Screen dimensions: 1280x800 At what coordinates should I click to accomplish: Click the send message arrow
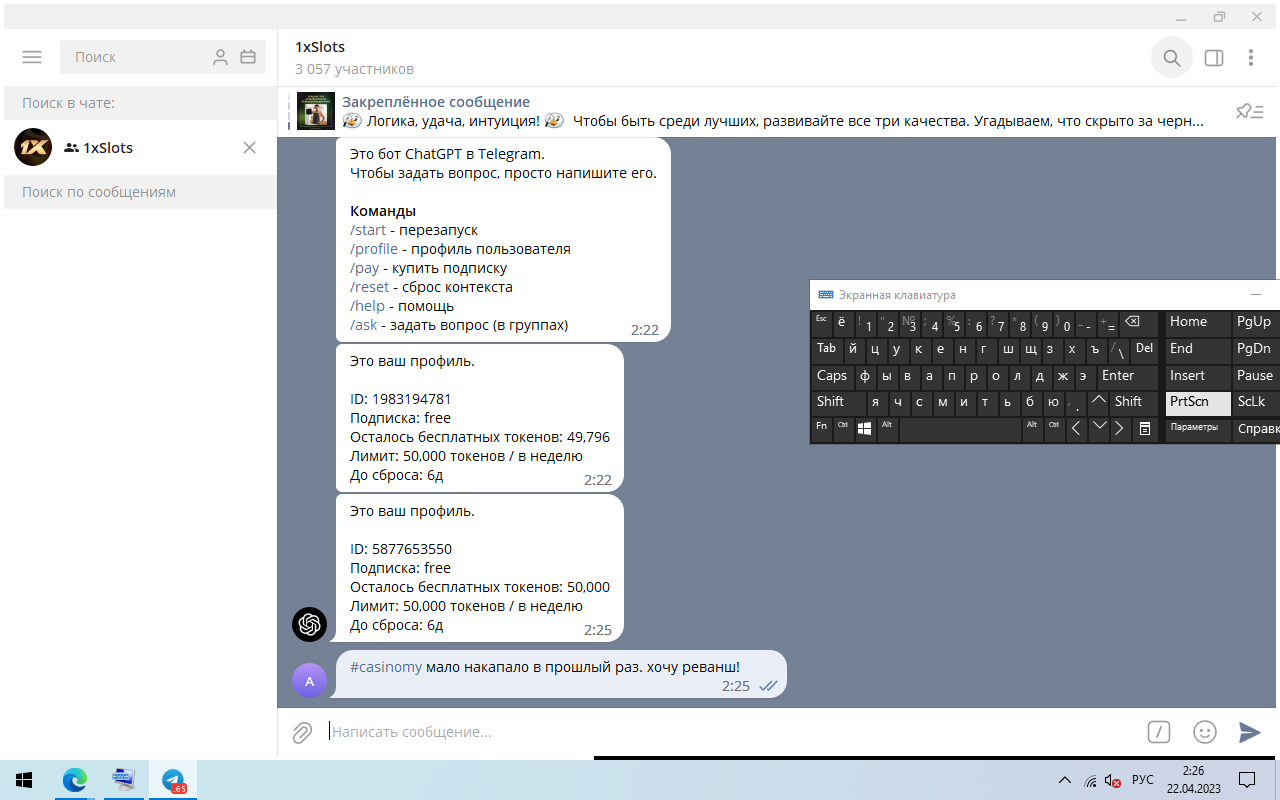pos(1249,732)
